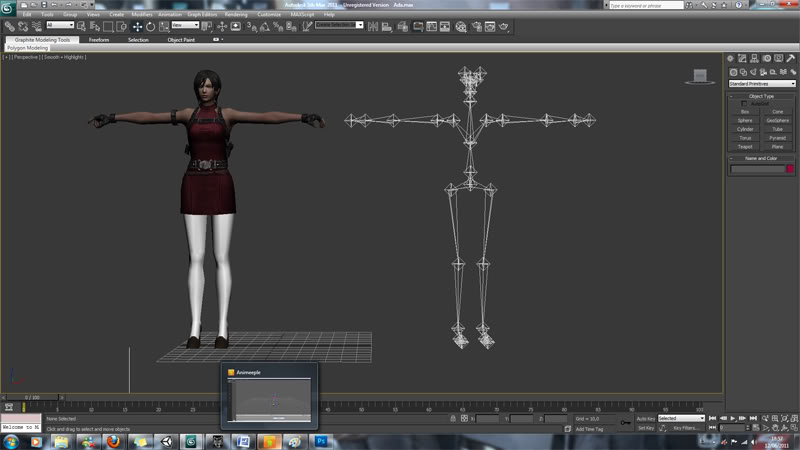Click the Zoom Extents All icon
800x450 pixels.
[x=794, y=418]
